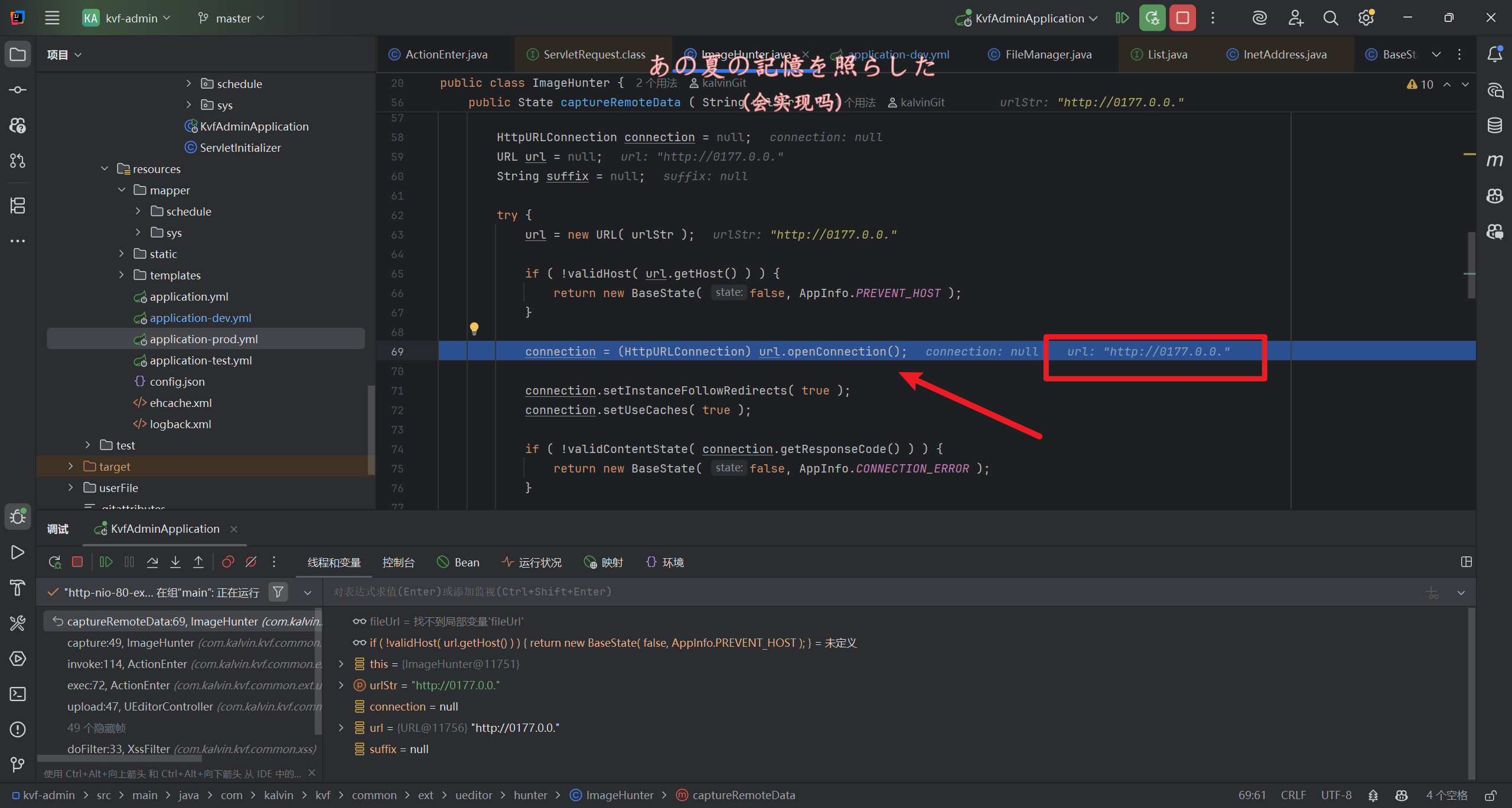
Task: Select capture:49 ImageHunter stack frame
Action: tap(183, 643)
